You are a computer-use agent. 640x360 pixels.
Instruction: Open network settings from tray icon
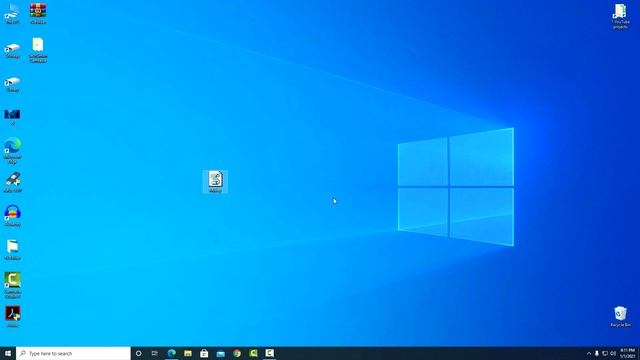[605, 353]
